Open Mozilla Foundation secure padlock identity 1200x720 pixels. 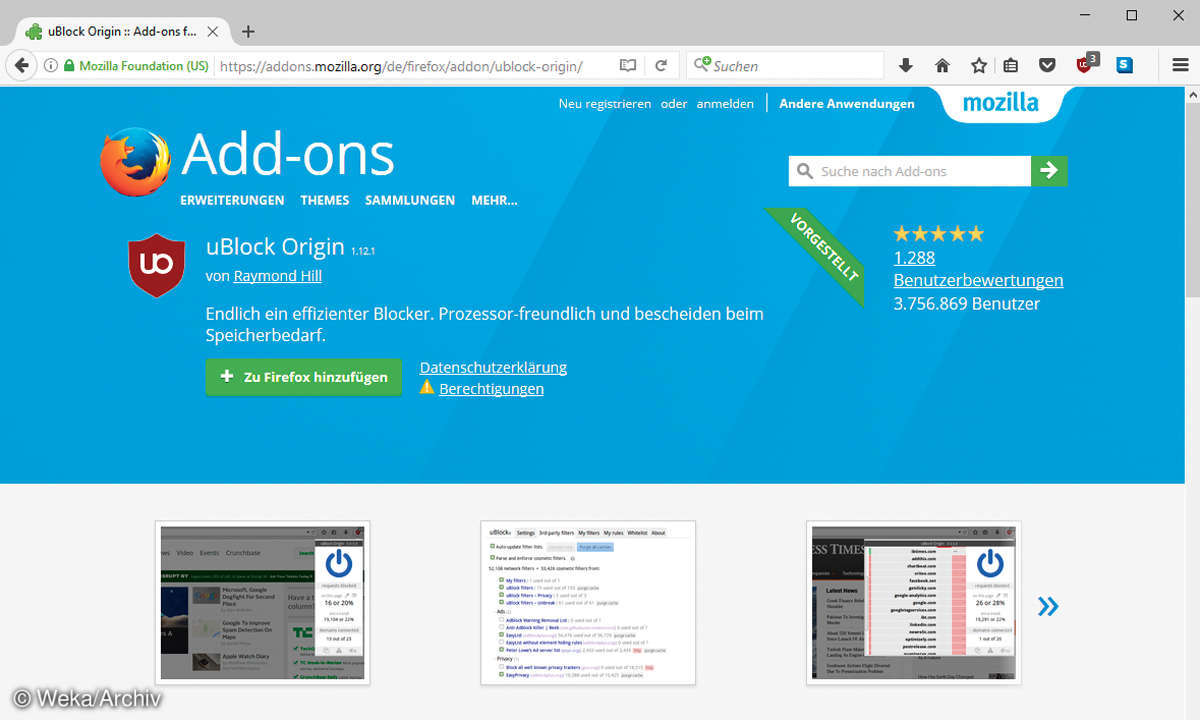coord(137,66)
